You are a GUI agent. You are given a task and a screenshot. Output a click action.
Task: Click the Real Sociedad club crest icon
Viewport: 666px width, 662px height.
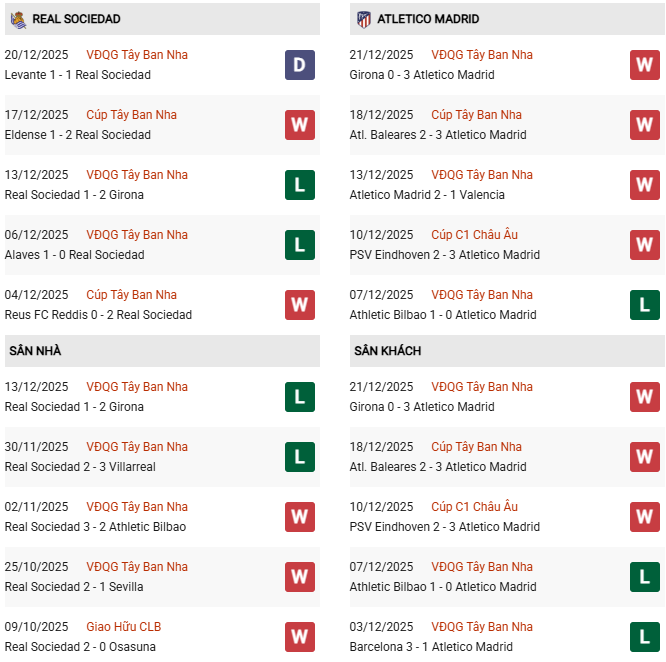[18, 19]
